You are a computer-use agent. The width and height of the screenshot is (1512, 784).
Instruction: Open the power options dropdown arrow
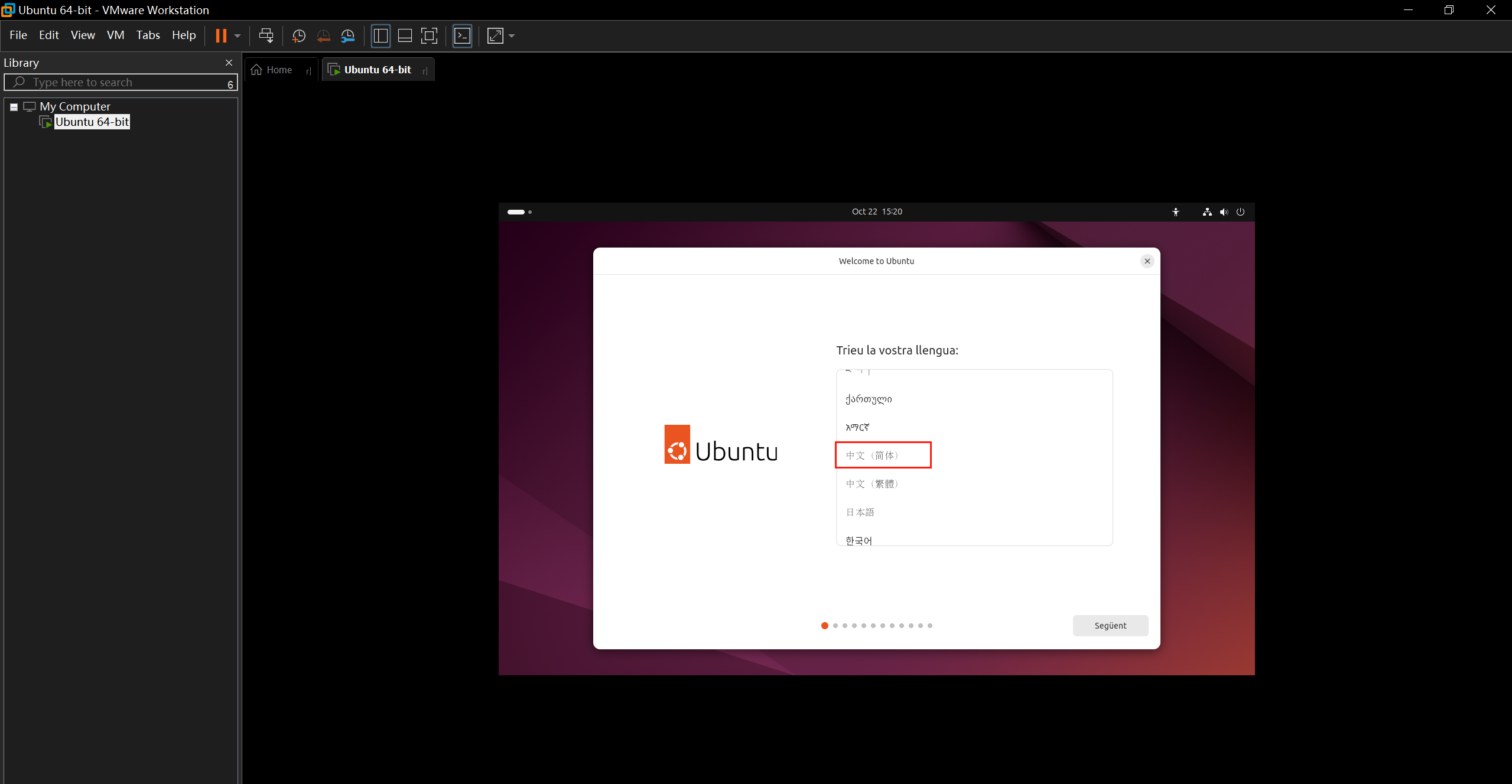coord(238,36)
